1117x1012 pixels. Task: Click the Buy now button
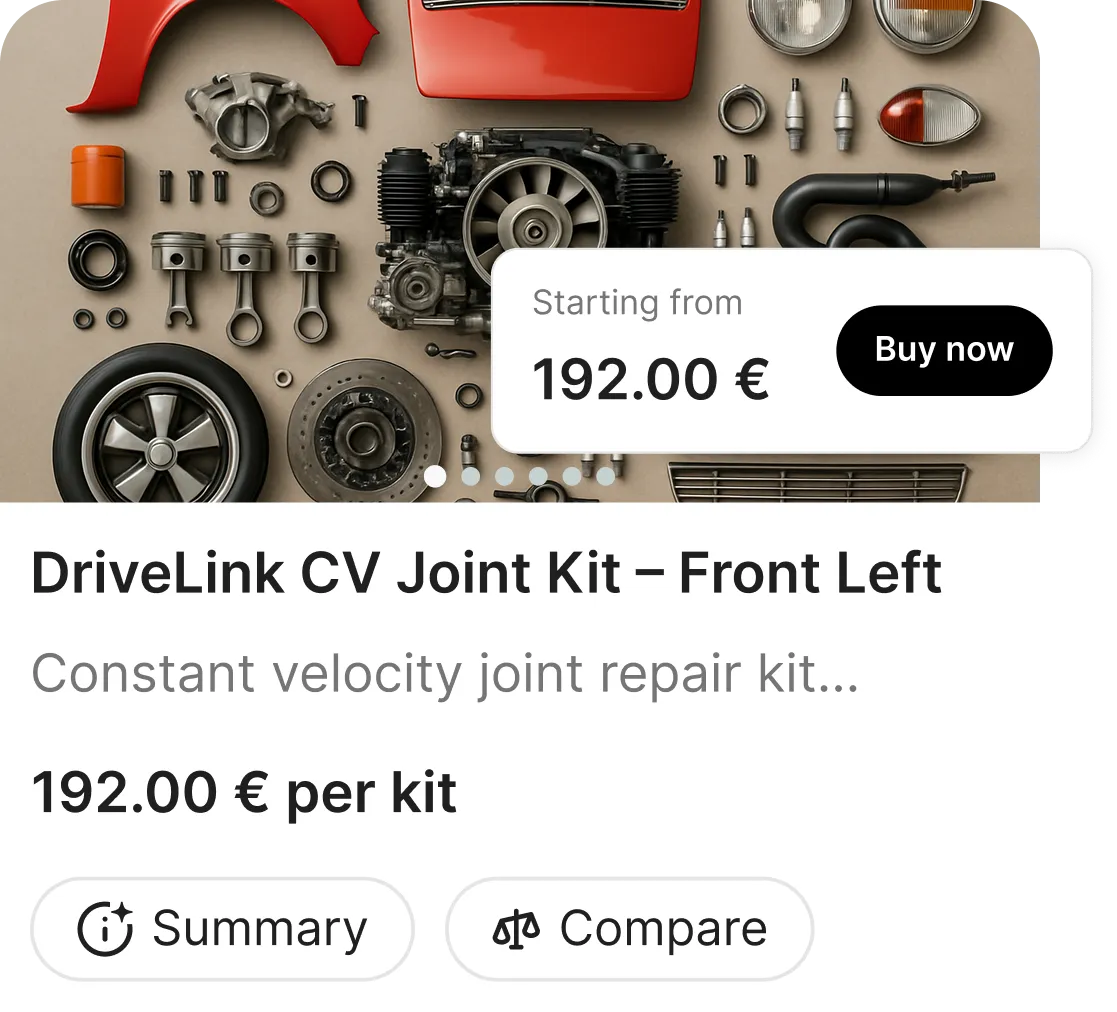944,350
